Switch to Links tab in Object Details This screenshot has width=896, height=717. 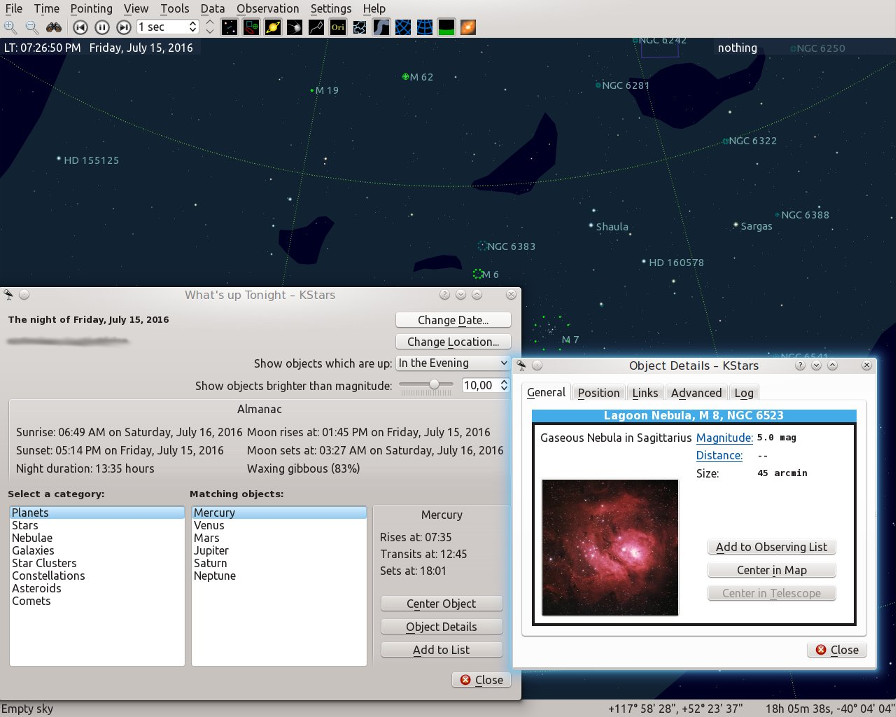tap(645, 392)
